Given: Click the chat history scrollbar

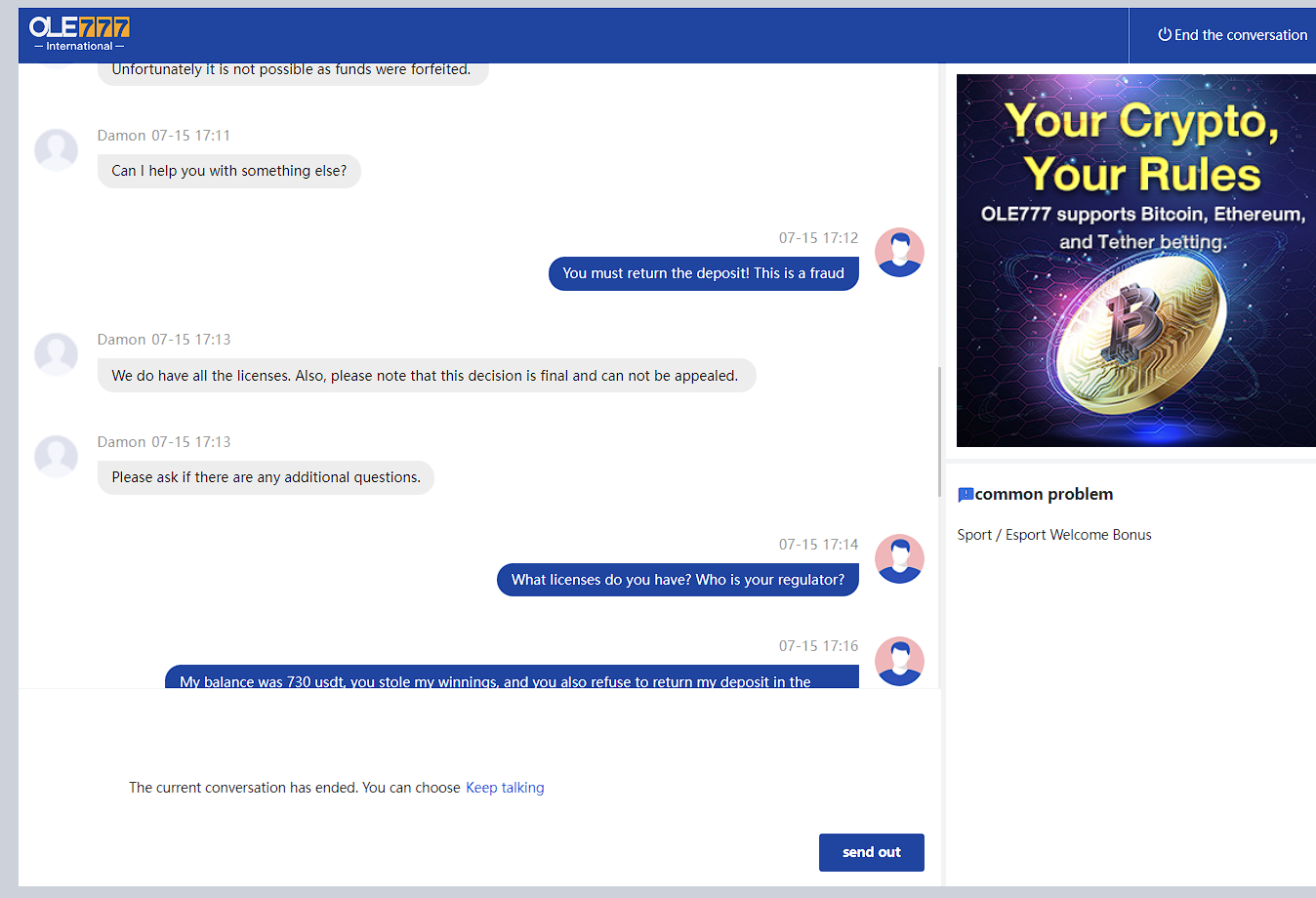Looking at the screenshot, I should [x=939, y=429].
